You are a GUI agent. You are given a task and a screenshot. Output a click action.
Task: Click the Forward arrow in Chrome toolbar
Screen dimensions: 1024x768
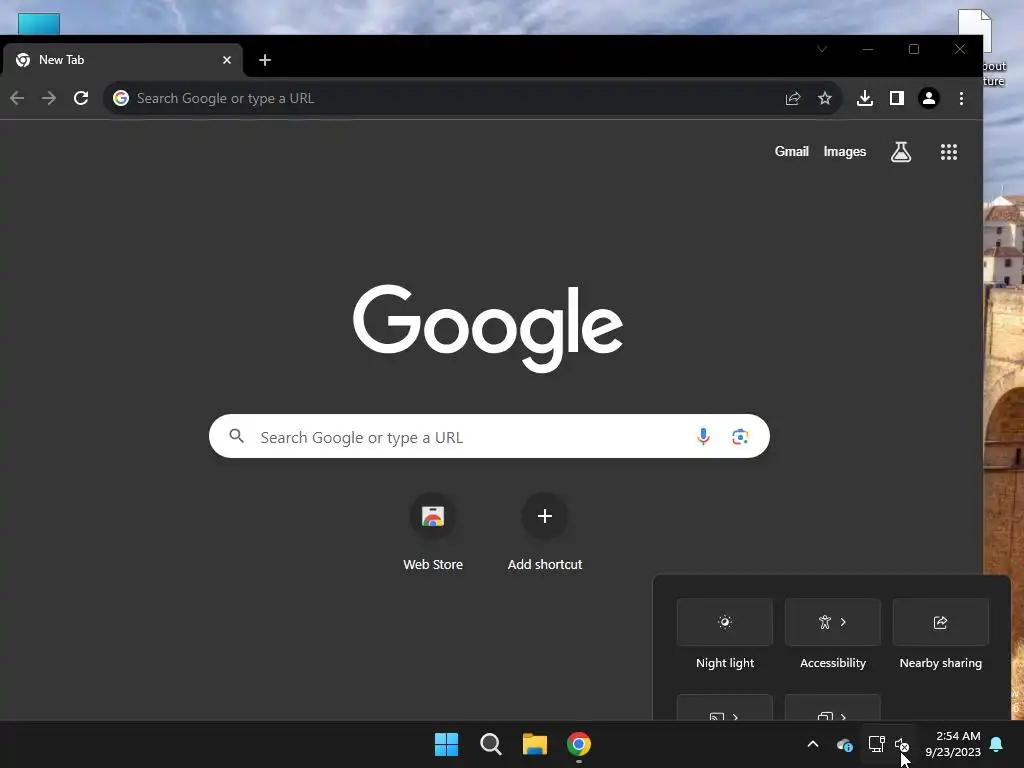point(49,98)
